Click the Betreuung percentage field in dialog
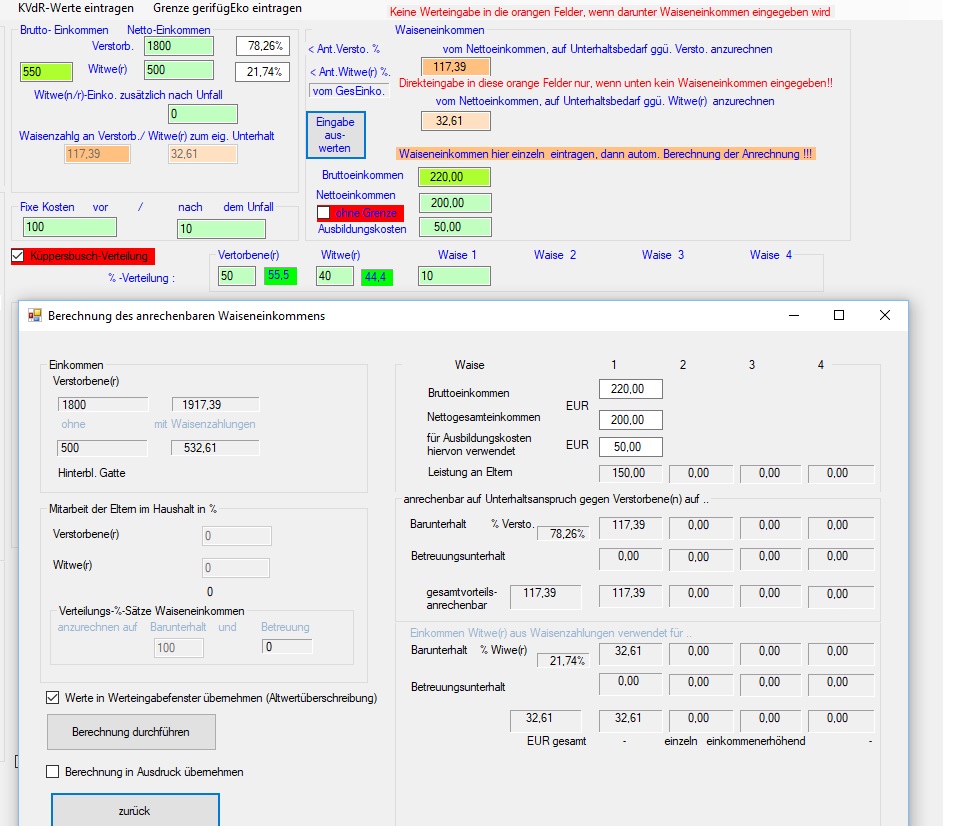Screen dimensions: 957x826 (286, 647)
